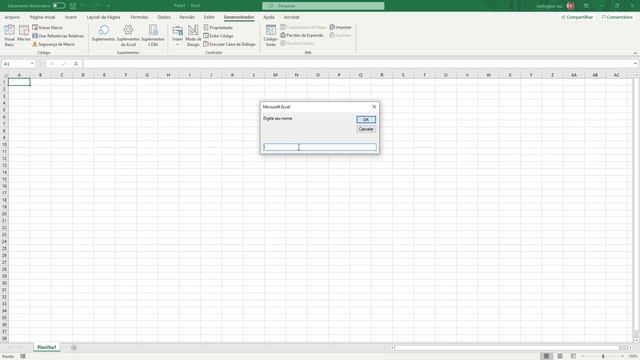
Task: Click the name input text field
Action: 320,147
